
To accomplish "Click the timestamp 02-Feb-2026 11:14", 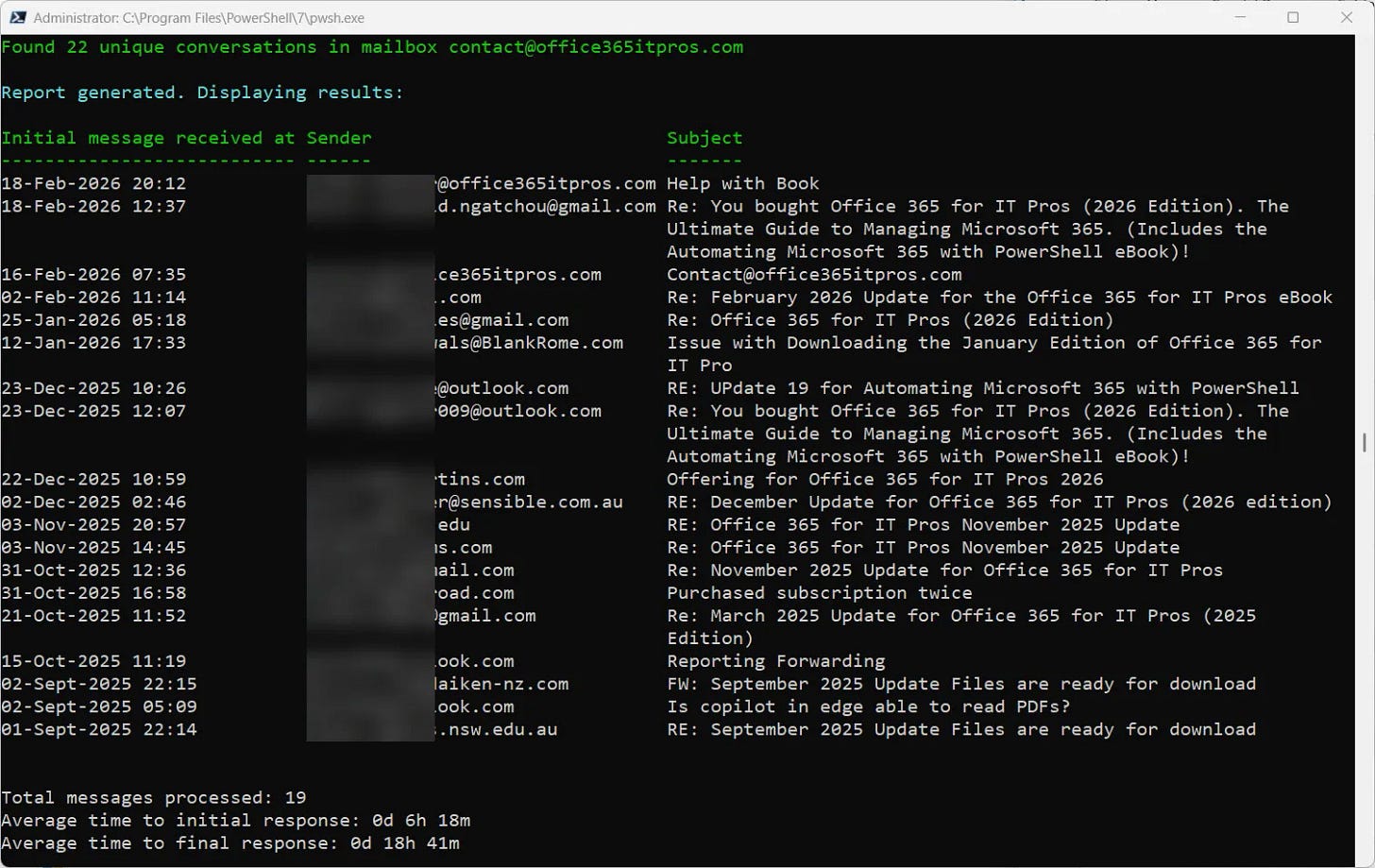I will point(93,298).
